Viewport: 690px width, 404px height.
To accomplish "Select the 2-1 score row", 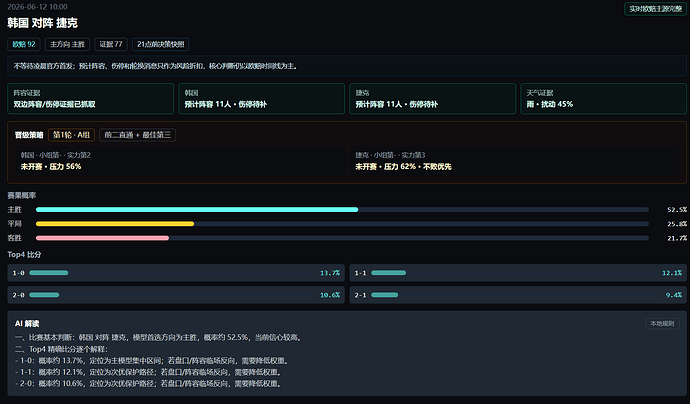I will 518,295.
